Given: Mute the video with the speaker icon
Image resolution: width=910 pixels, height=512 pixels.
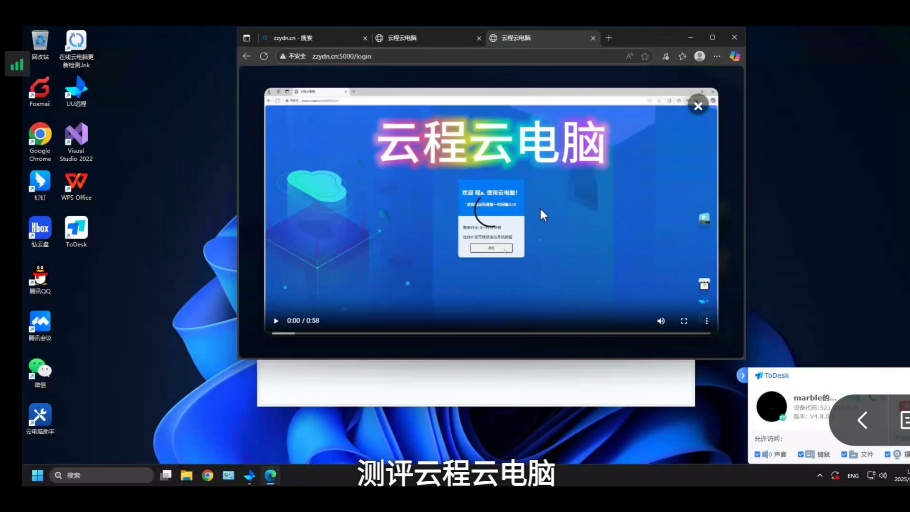Looking at the screenshot, I should pos(661,320).
